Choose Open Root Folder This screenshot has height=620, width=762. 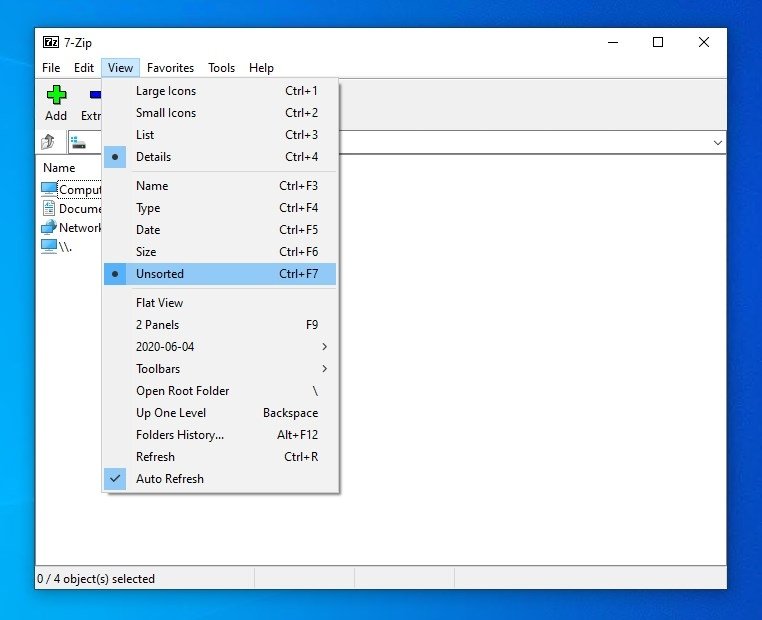point(220,391)
